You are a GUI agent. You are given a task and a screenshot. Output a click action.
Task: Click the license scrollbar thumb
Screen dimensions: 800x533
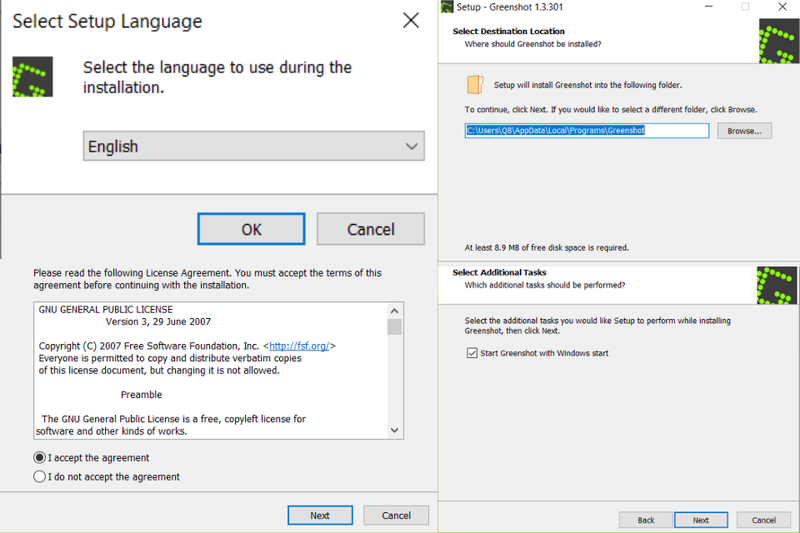point(394,326)
